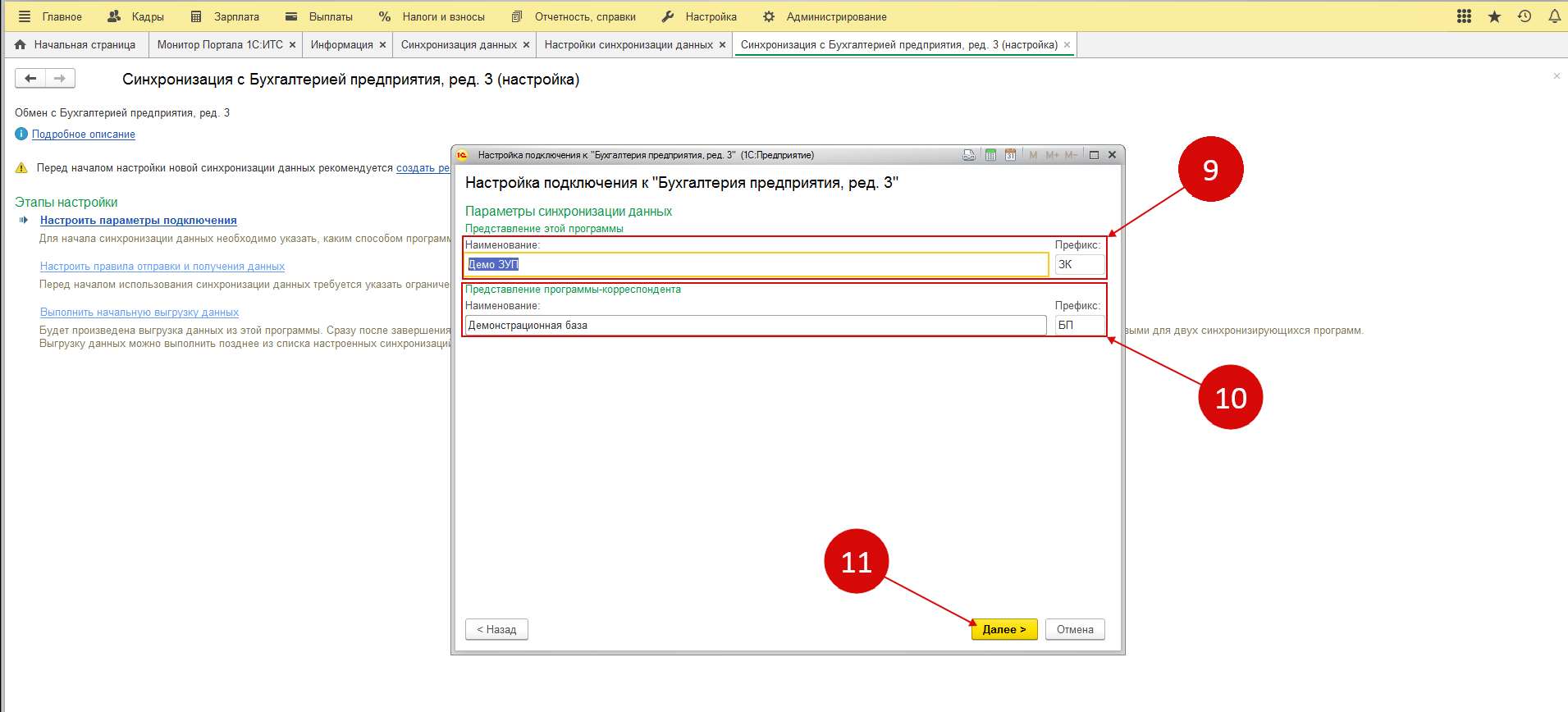The width and height of the screenshot is (1568, 712).
Task: Close the Информация tab
Action: tap(382, 45)
